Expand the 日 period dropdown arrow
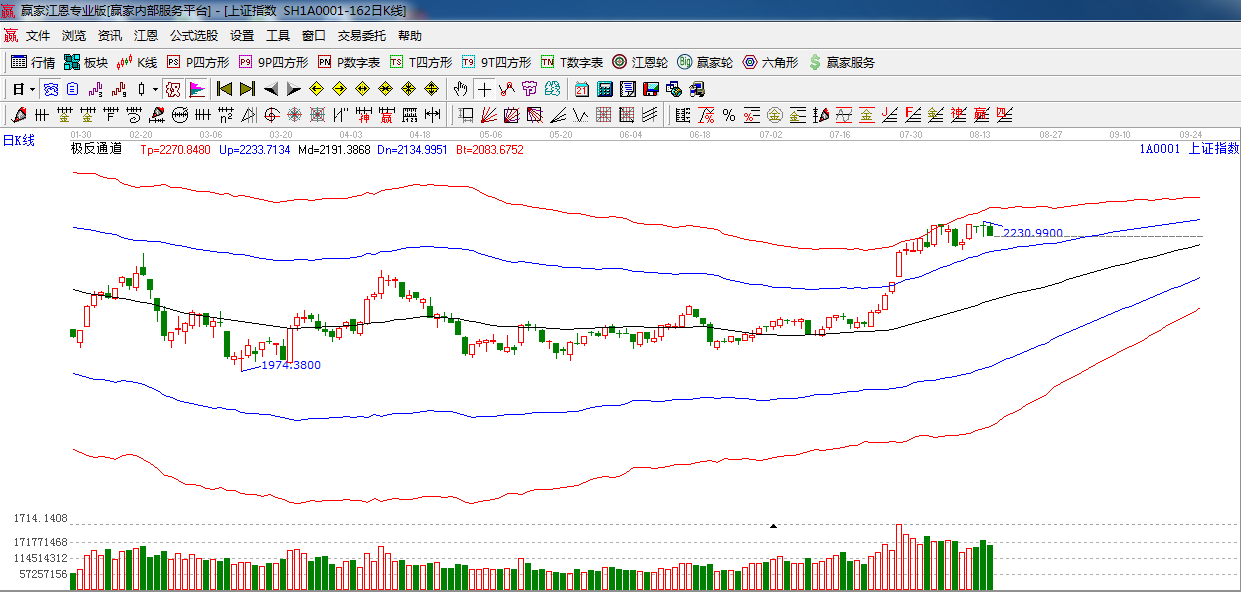Screen dimensions: 1241x592 coord(33,89)
